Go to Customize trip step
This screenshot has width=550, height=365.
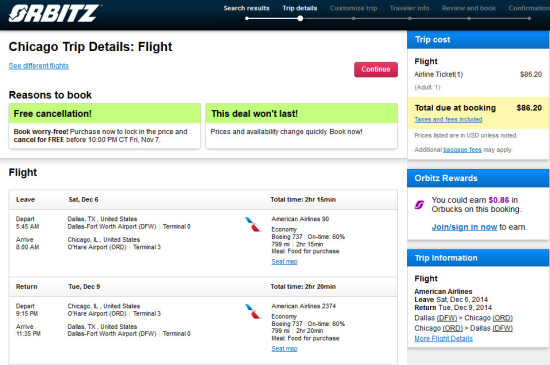(354, 8)
